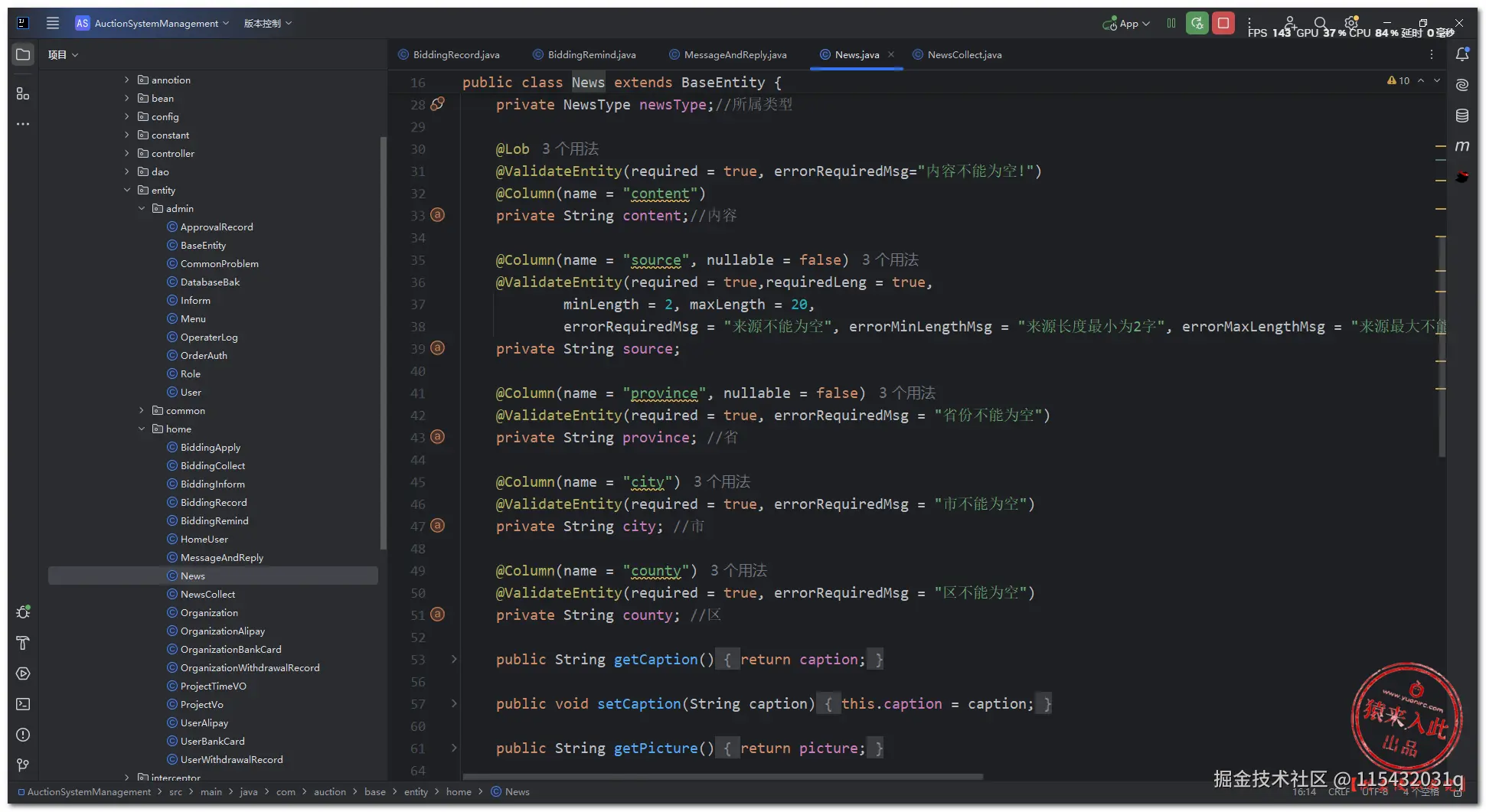The image size is (1486, 812).
Task: Expand the controller package
Action: tap(127, 153)
